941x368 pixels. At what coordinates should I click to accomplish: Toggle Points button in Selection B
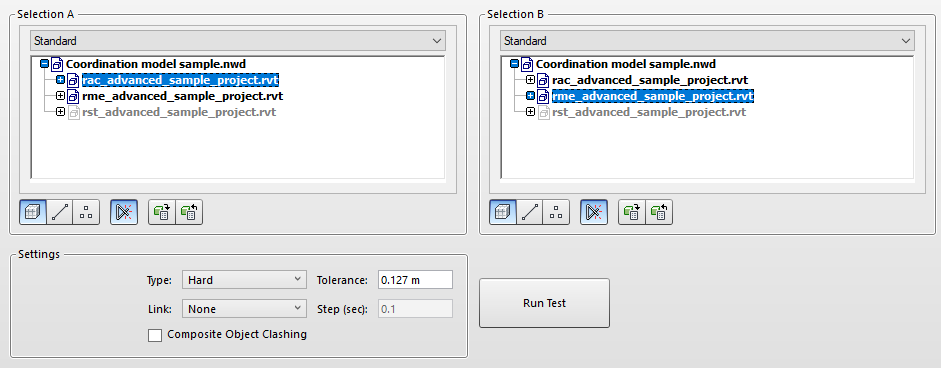pyautogui.click(x=556, y=213)
